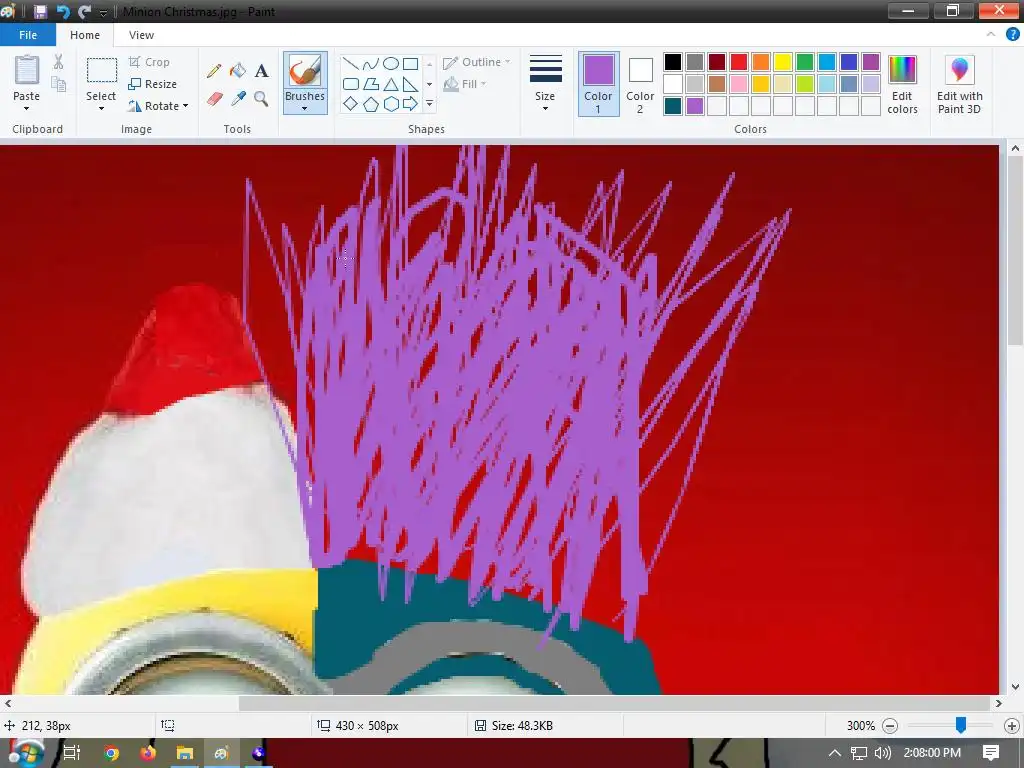
Task: Click the Brushes tool icon
Action: [x=305, y=71]
